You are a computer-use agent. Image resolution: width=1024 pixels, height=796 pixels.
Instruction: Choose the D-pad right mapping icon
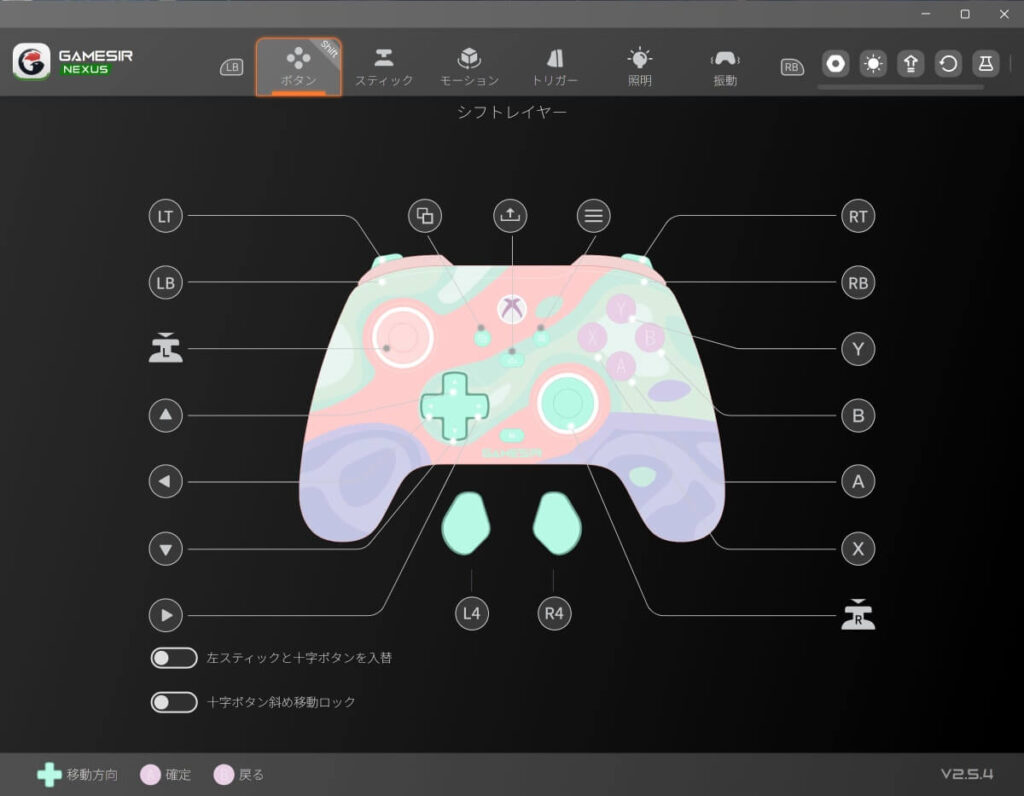[165, 615]
